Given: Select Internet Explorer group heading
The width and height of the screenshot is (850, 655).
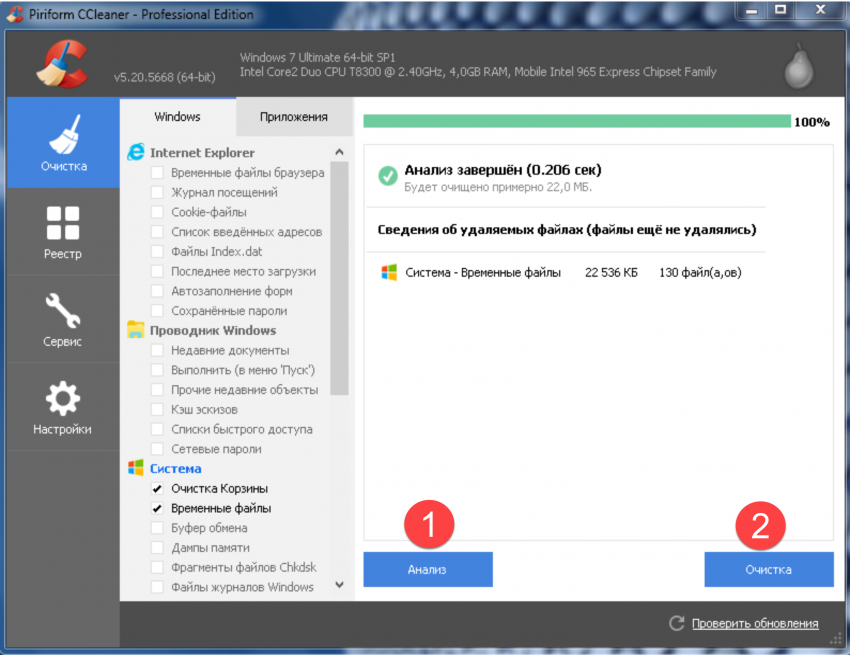Looking at the screenshot, I should tap(202, 153).
